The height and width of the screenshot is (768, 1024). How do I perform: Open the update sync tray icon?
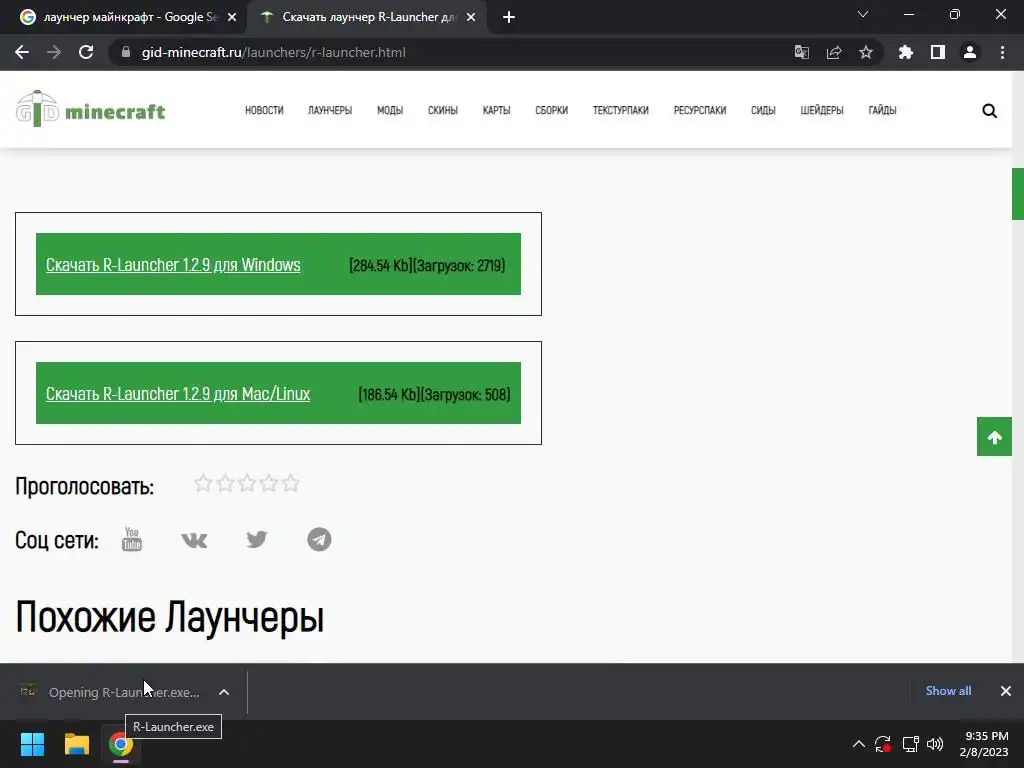(883, 744)
